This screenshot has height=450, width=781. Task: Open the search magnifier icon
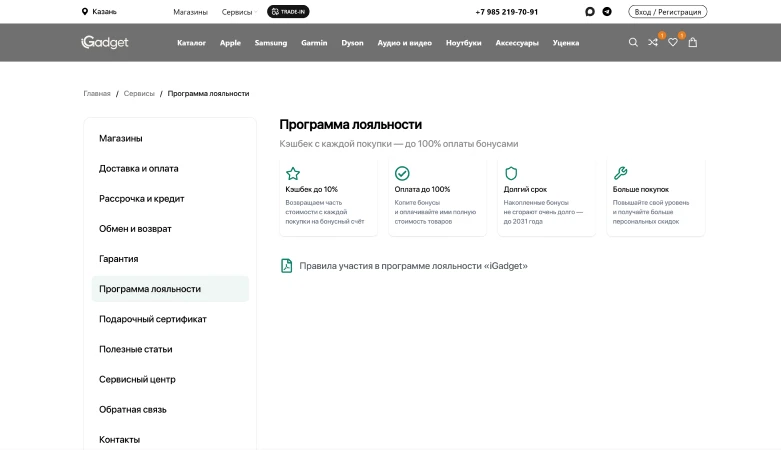[633, 42]
